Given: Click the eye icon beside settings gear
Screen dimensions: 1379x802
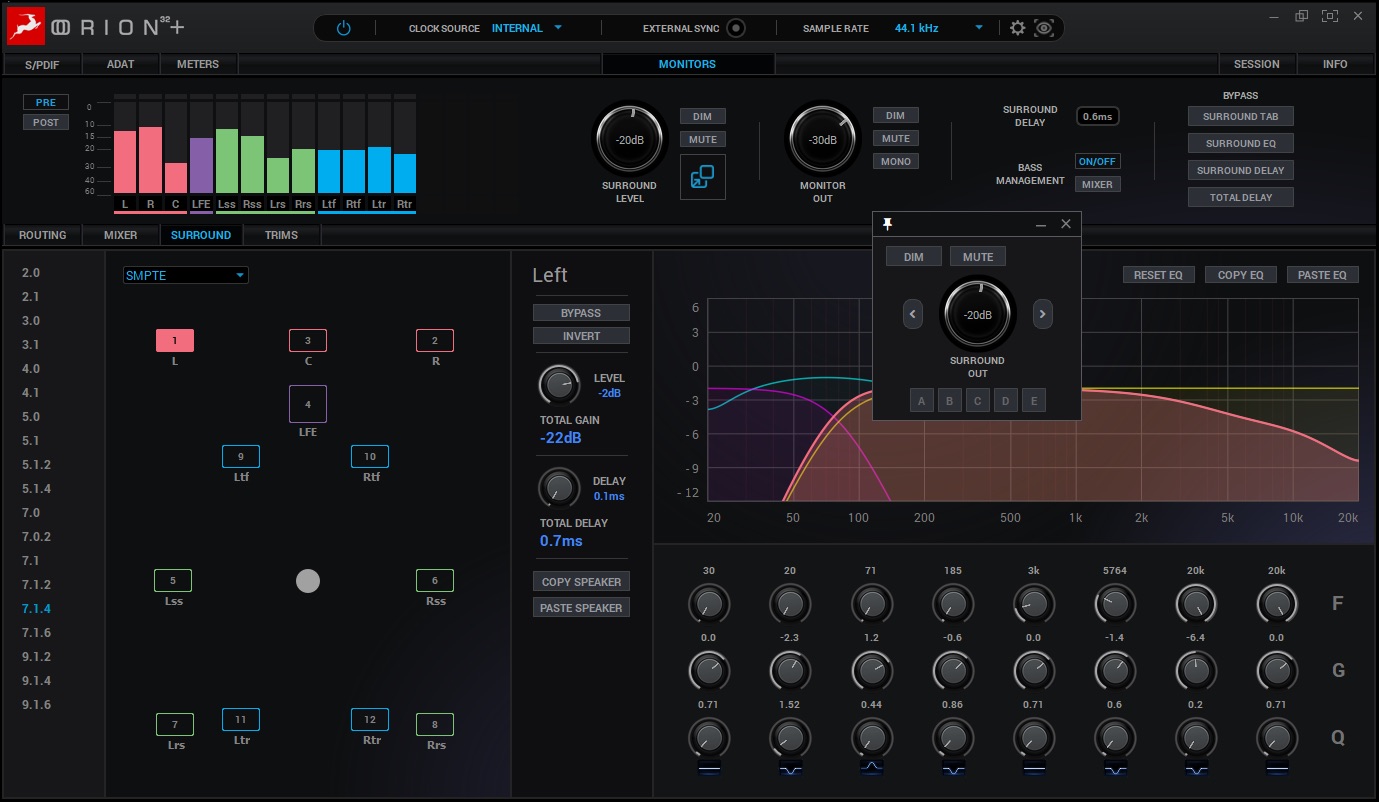Looking at the screenshot, I should pos(1044,28).
